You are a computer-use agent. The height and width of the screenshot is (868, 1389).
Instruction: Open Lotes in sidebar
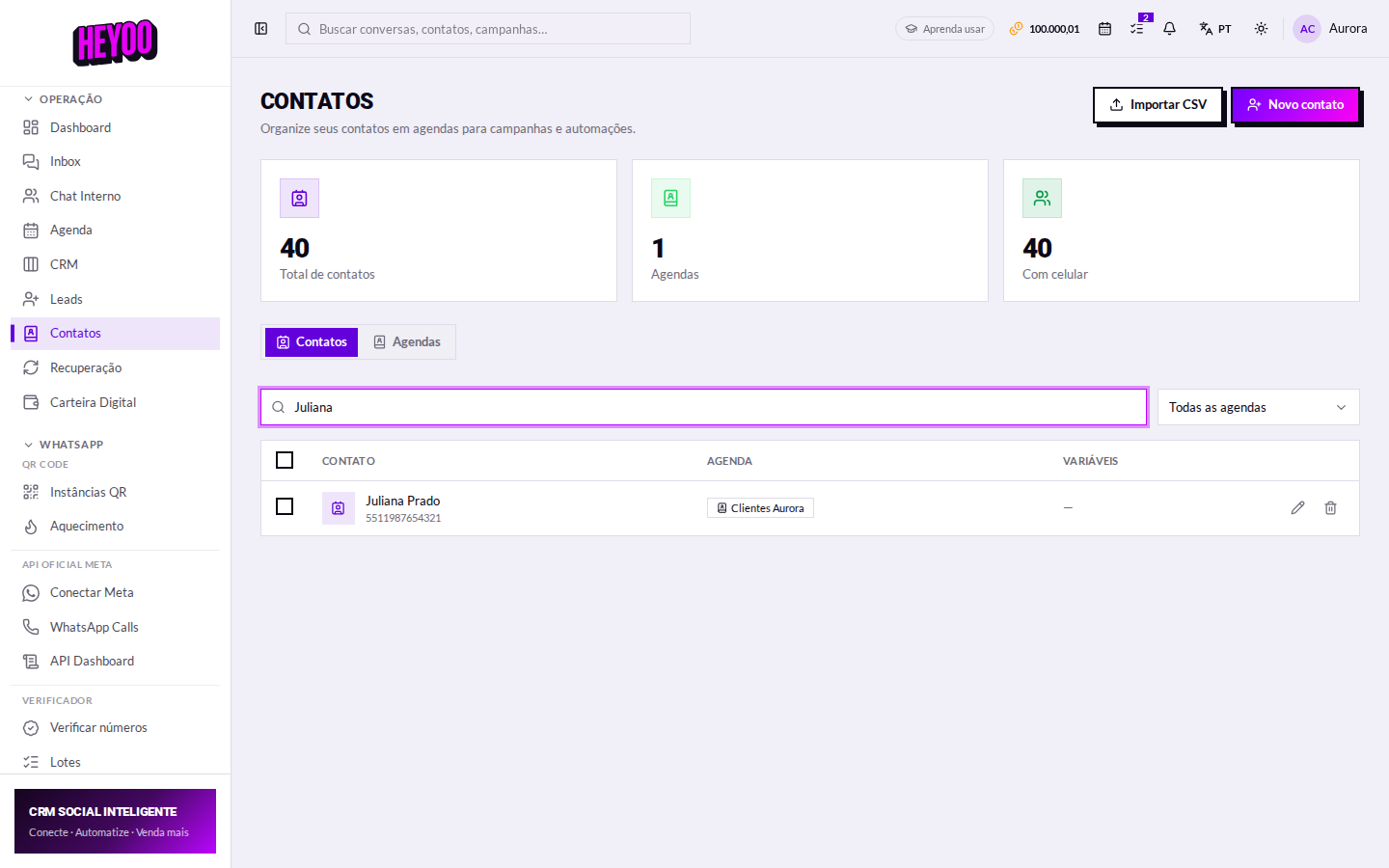click(x=115, y=762)
